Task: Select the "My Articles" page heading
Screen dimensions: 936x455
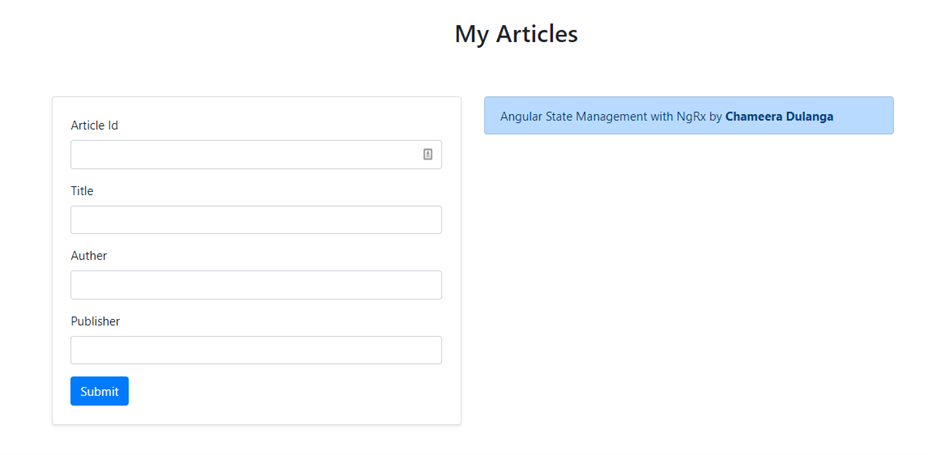Action: click(x=516, y=33)
